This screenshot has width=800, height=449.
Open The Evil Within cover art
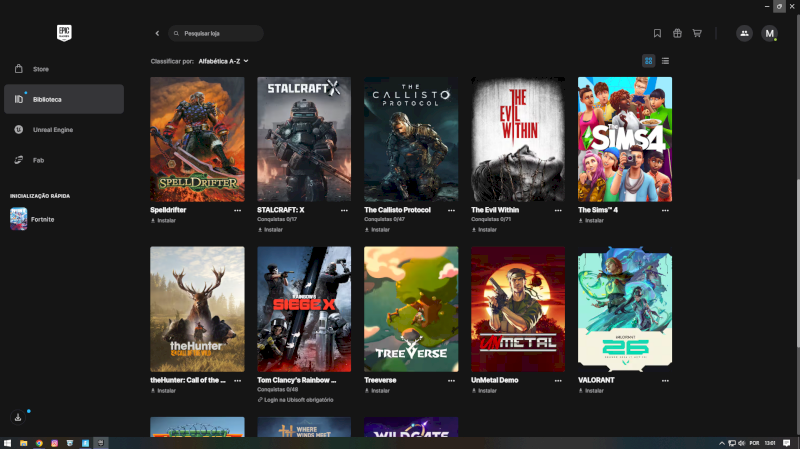[518, 139]
